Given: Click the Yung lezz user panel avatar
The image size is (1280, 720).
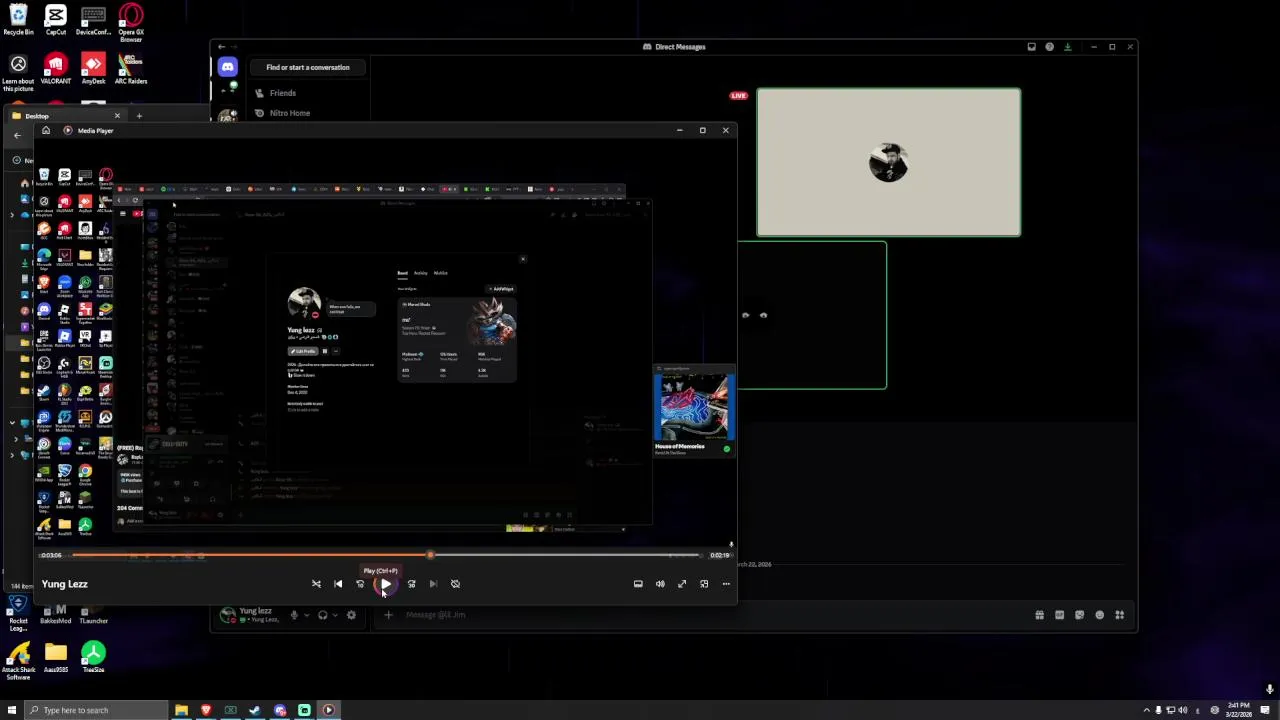Looking at the screenshot, I should (x=228, y=614).
